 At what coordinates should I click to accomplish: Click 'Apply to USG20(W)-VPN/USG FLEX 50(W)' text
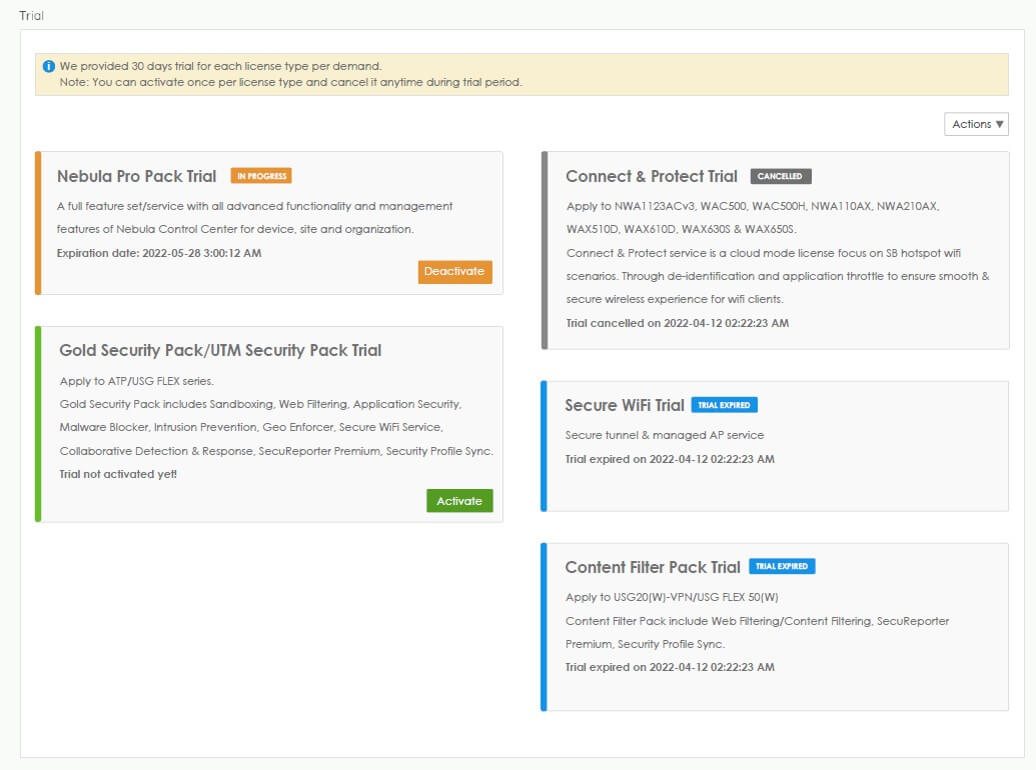pyautogui.click(x=672, y=597)
